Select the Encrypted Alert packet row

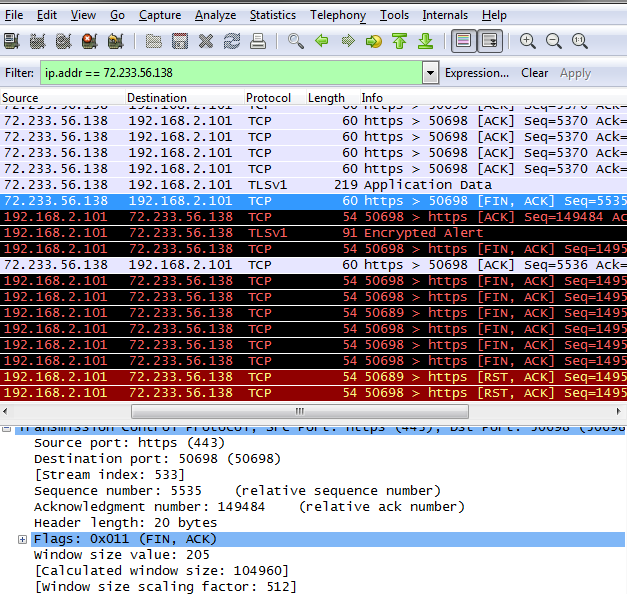point(314,233)
